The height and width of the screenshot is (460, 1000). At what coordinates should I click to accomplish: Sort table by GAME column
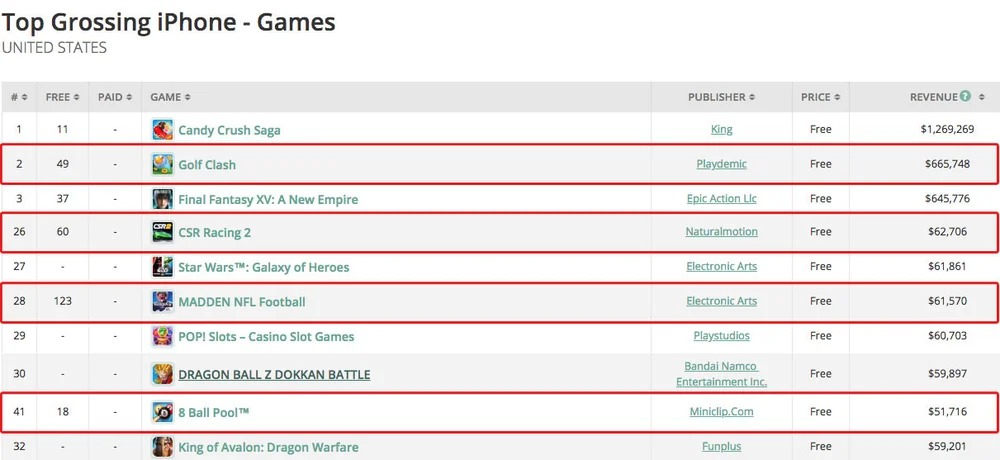point(170,97)
